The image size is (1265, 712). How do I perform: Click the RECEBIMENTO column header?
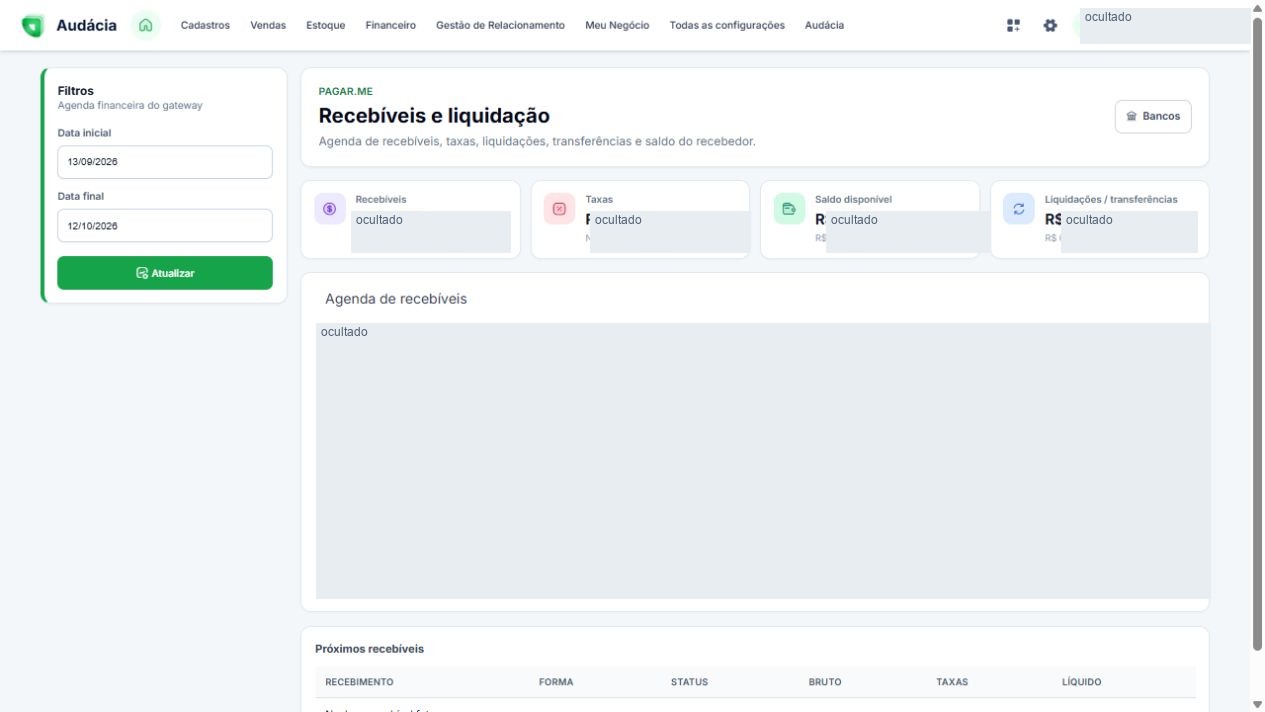[359, 682]
